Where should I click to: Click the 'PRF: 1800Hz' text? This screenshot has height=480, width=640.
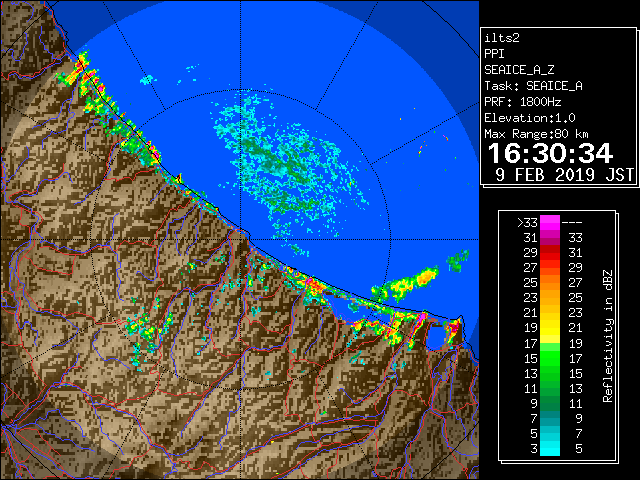pos(522,102)
